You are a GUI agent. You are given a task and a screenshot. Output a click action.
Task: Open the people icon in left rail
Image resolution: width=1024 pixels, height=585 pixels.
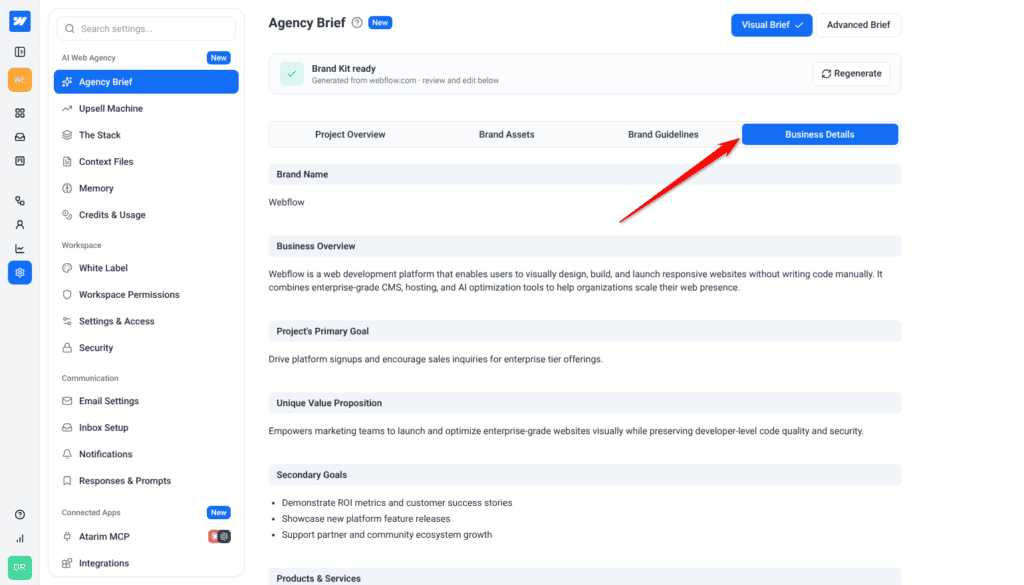point(20,225)
